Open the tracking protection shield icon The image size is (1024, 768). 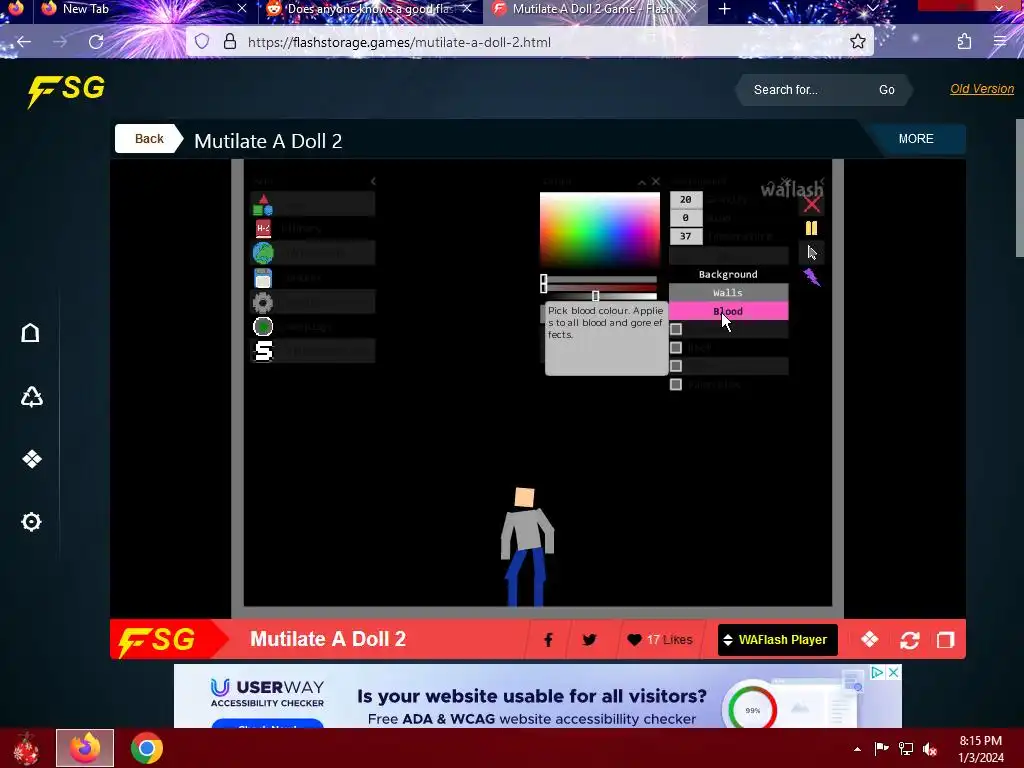pos(202,42)
